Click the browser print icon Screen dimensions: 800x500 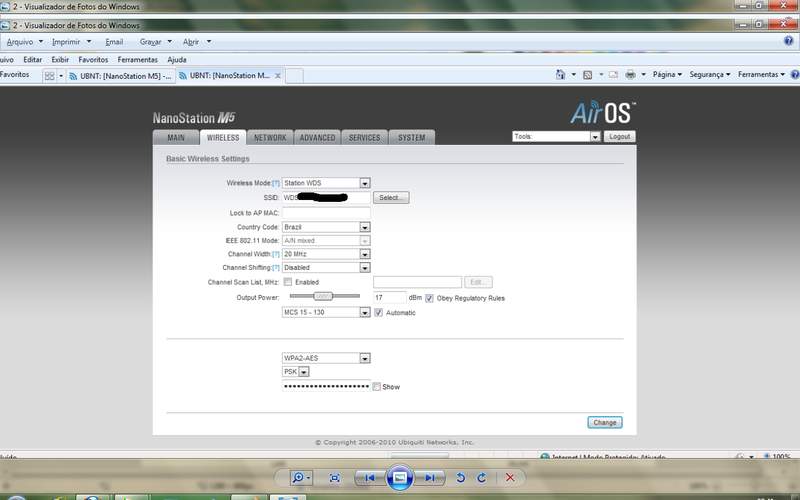(x=631, y=74)
